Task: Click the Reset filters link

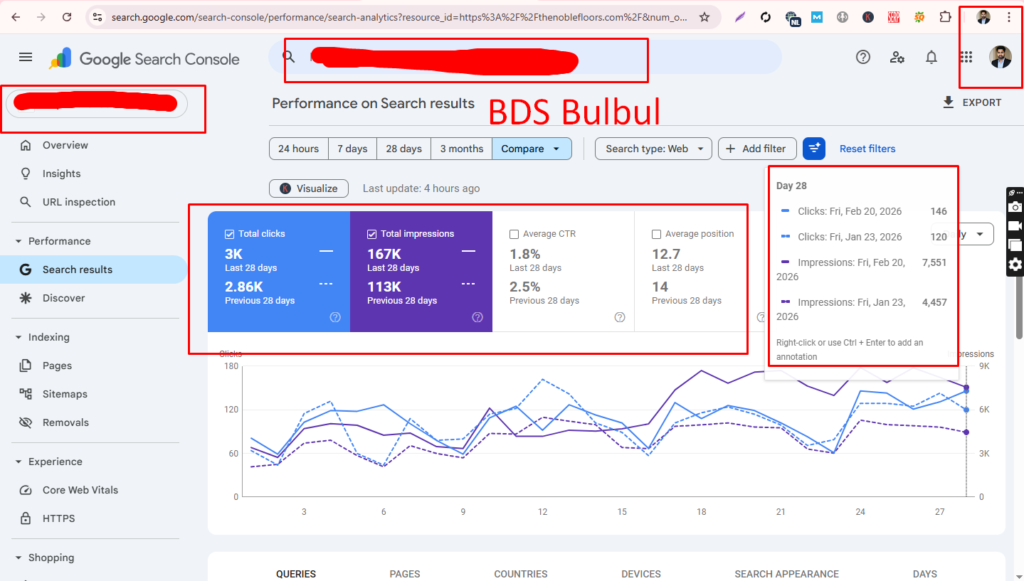Action: pos(866,148)
